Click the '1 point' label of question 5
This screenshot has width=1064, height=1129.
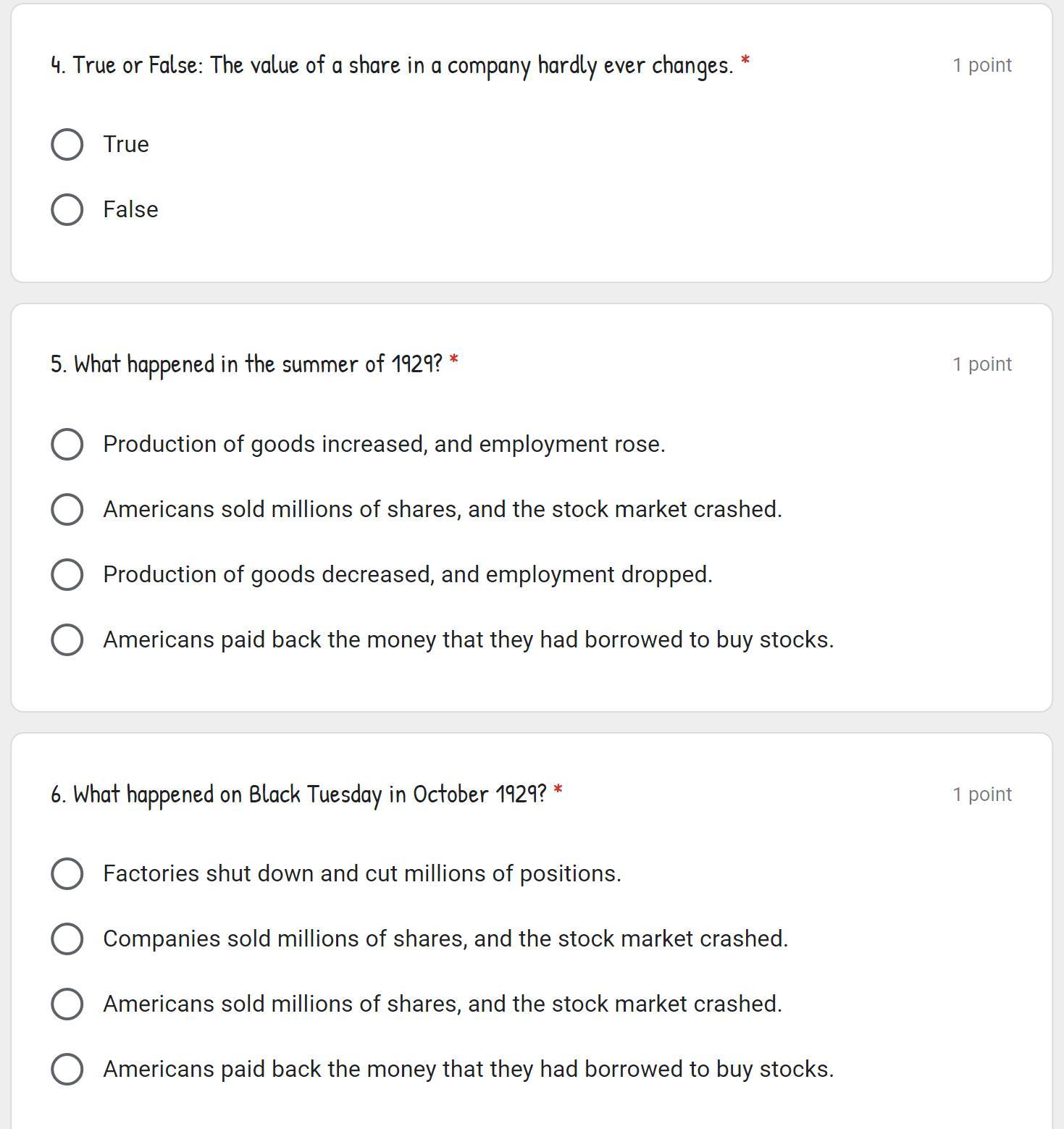(x=981, y=364)
